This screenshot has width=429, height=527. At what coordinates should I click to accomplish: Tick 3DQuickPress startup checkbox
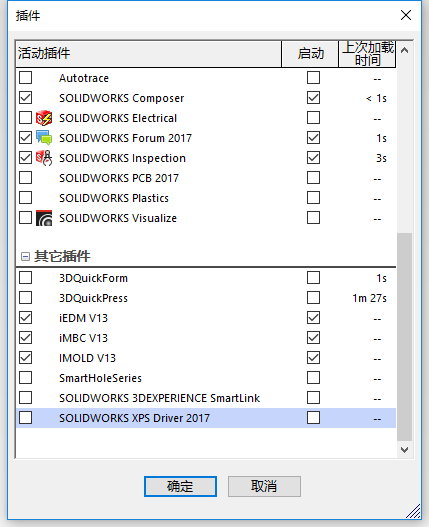[313, 298]
